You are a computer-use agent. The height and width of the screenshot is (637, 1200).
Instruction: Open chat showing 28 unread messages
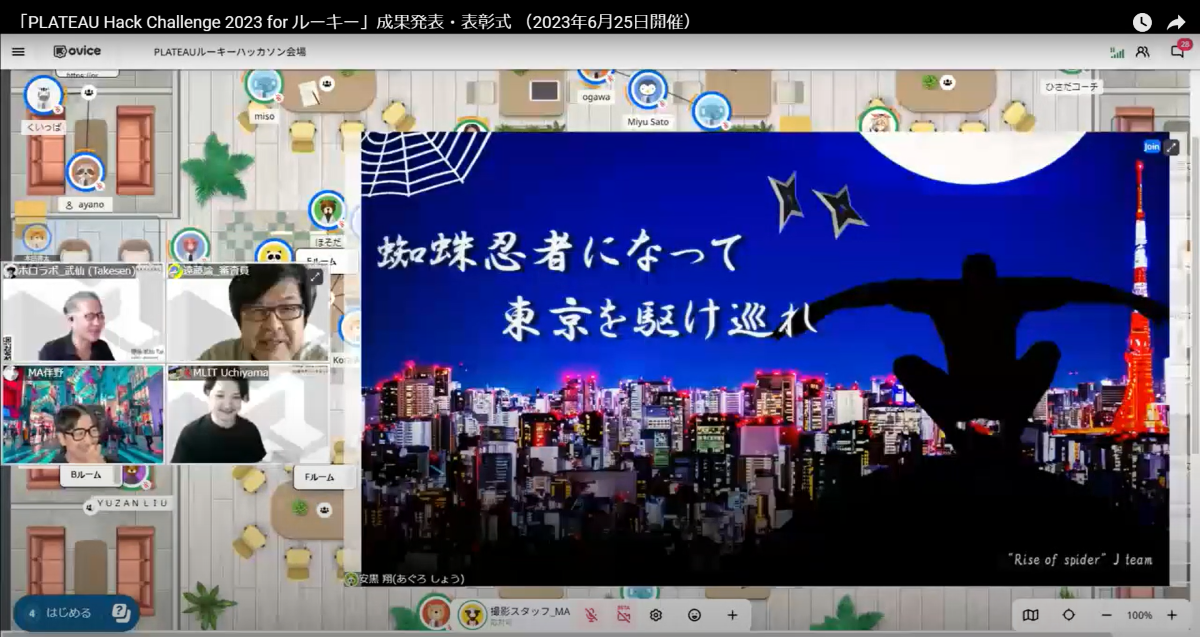(x=1180, y=50)
